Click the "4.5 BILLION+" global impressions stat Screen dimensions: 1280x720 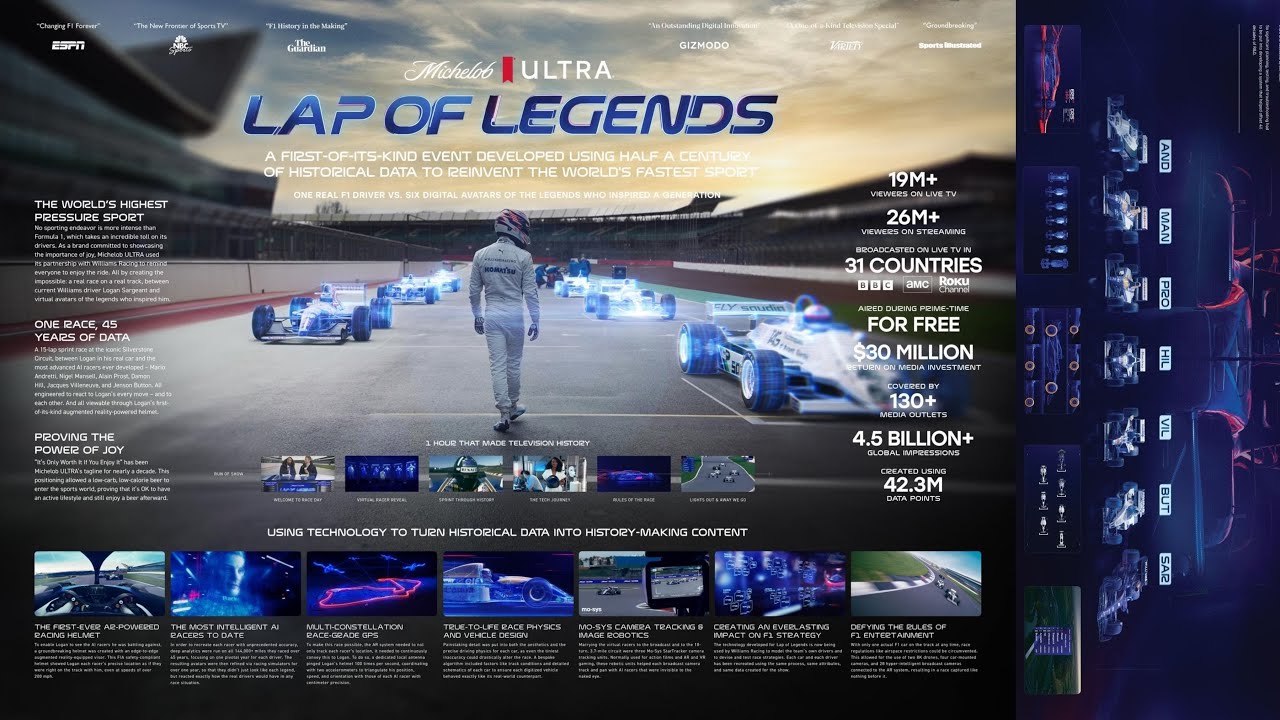(x=913, y=438)
